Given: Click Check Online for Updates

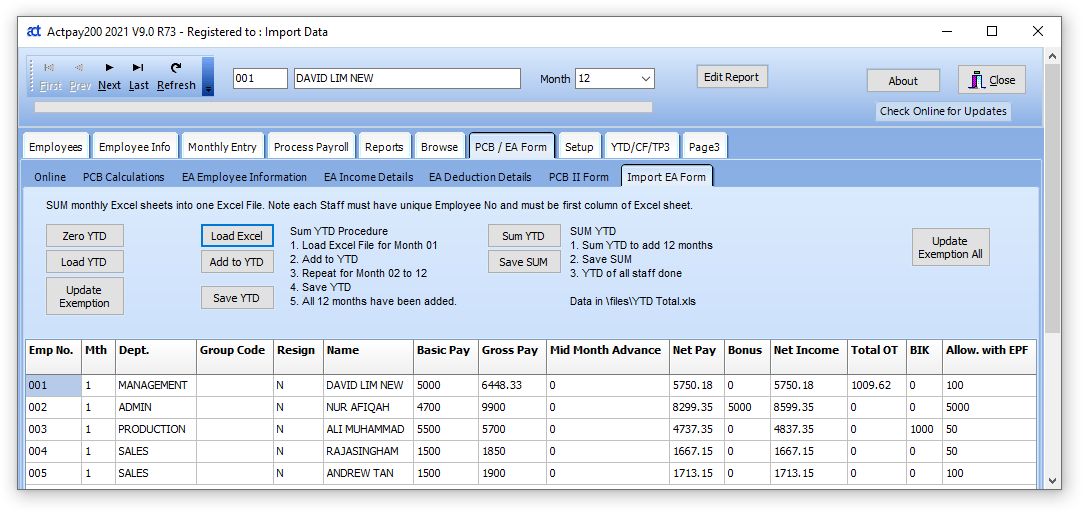Looking at the screenshot, I should click(943, 111).
